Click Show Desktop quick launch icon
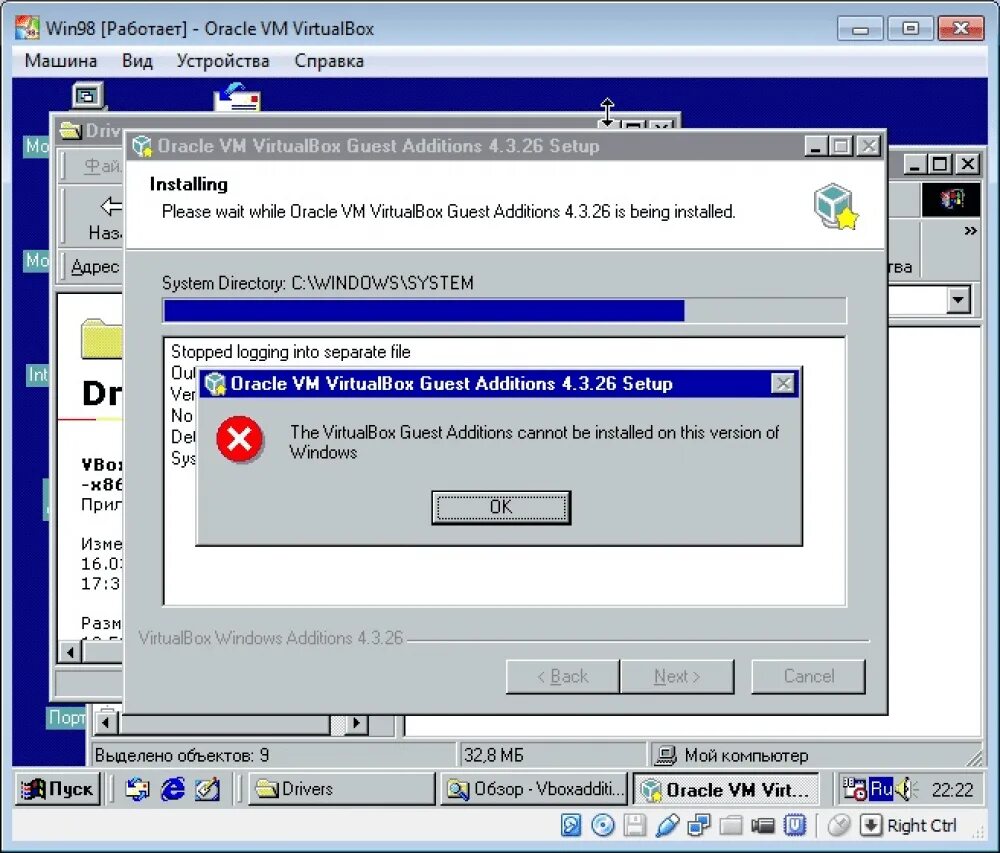Viewport: 1000px width, 853px height. click(x=207, y=789)
